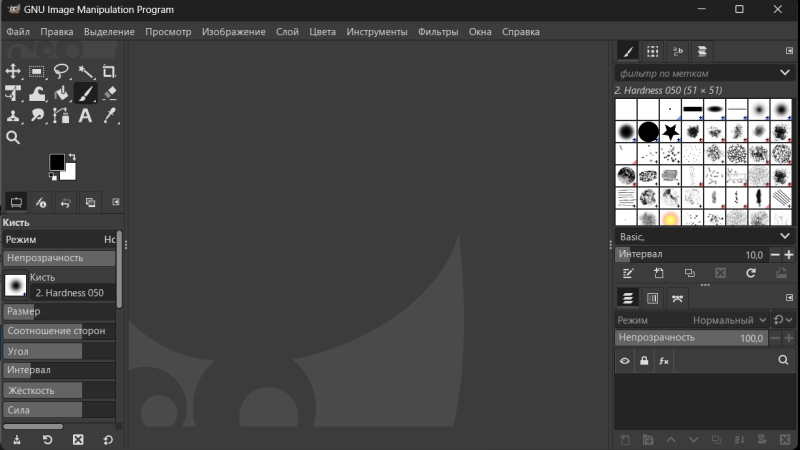Reset tool options to defaults
Screen dimensions: 800x450
coord(108,440)
